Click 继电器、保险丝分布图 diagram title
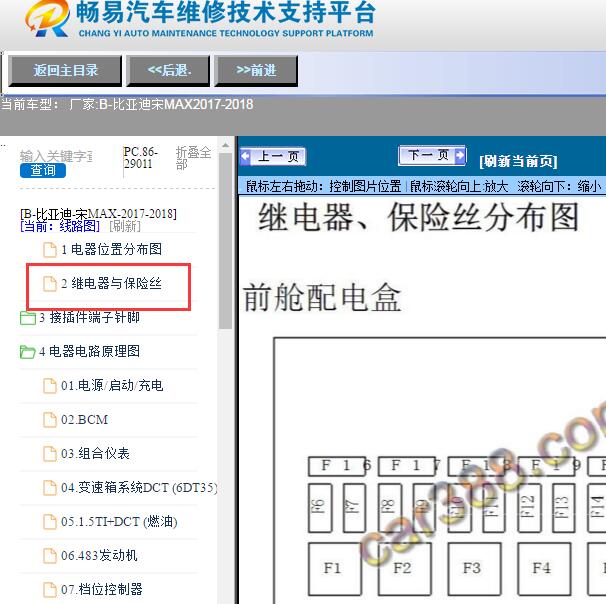 pyautogui.click(x=419, y=217)
